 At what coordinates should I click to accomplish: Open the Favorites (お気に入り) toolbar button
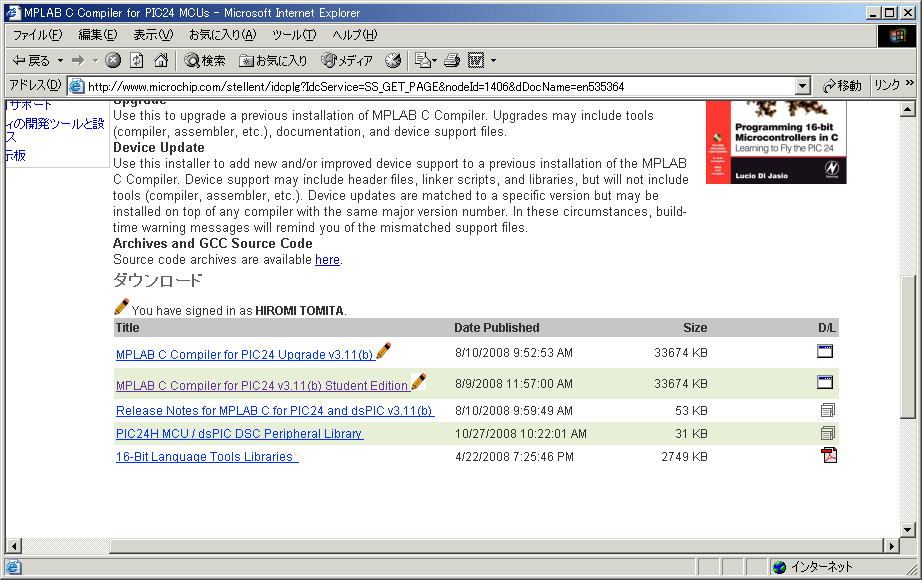point(273,61)
